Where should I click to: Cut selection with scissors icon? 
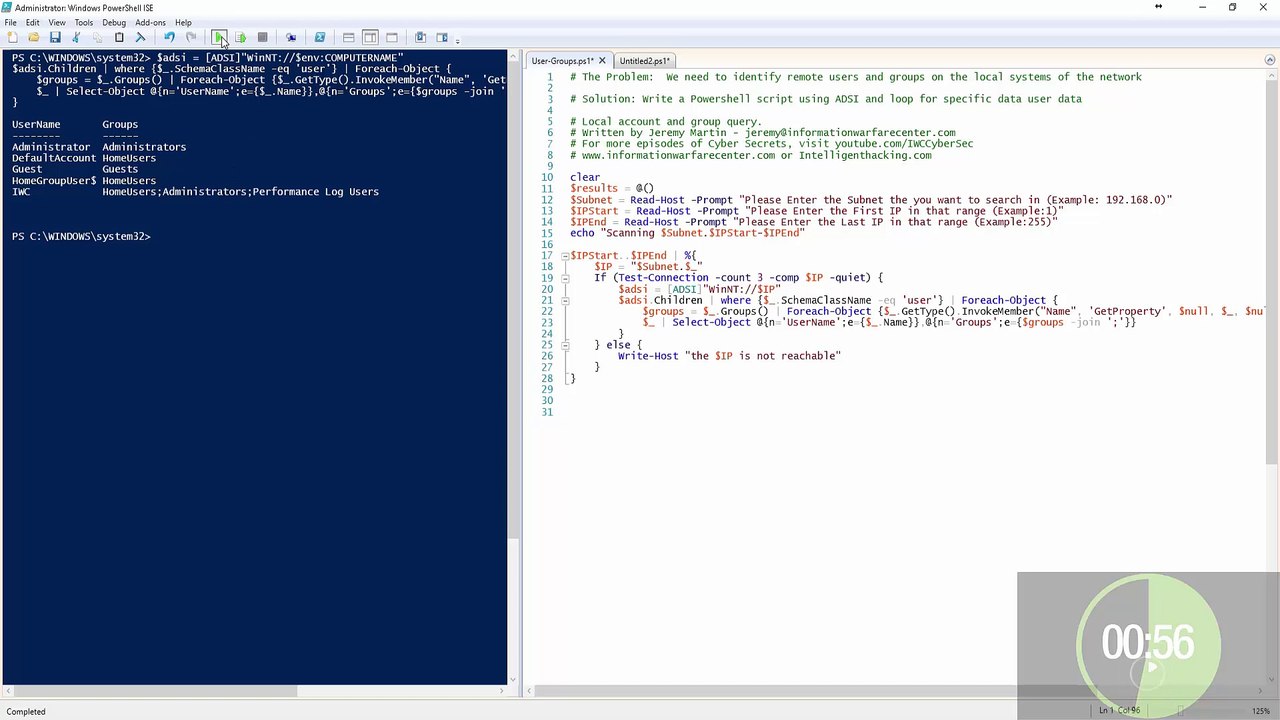[x=76, y=38]
